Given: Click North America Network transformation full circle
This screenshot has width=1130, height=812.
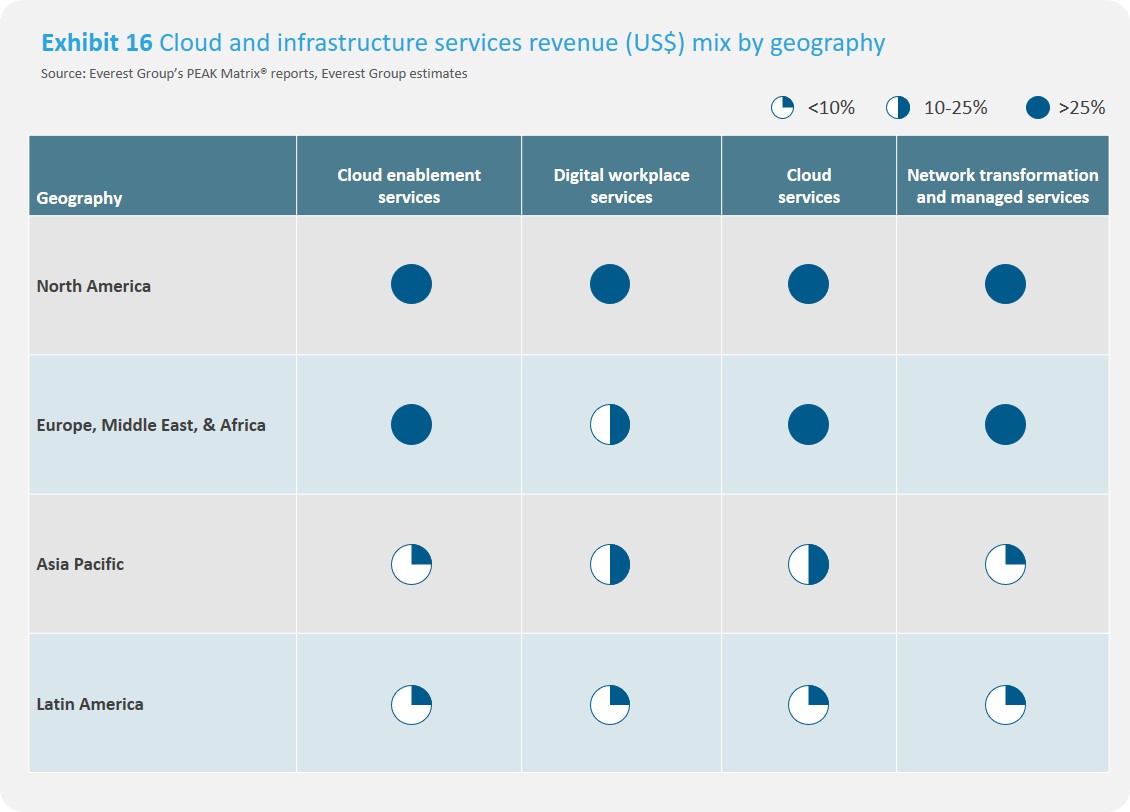Looking at the screenshot, I should click(1005, 285).
